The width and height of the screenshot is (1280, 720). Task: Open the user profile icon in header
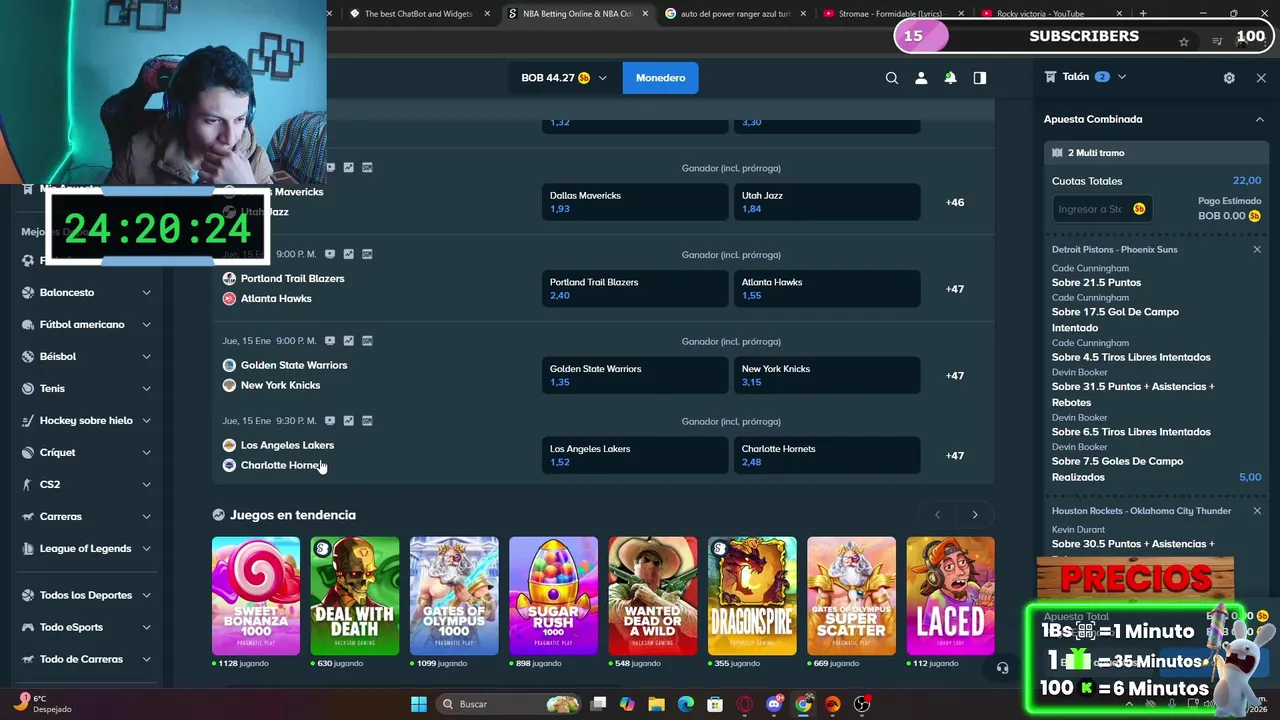(921, 78)
